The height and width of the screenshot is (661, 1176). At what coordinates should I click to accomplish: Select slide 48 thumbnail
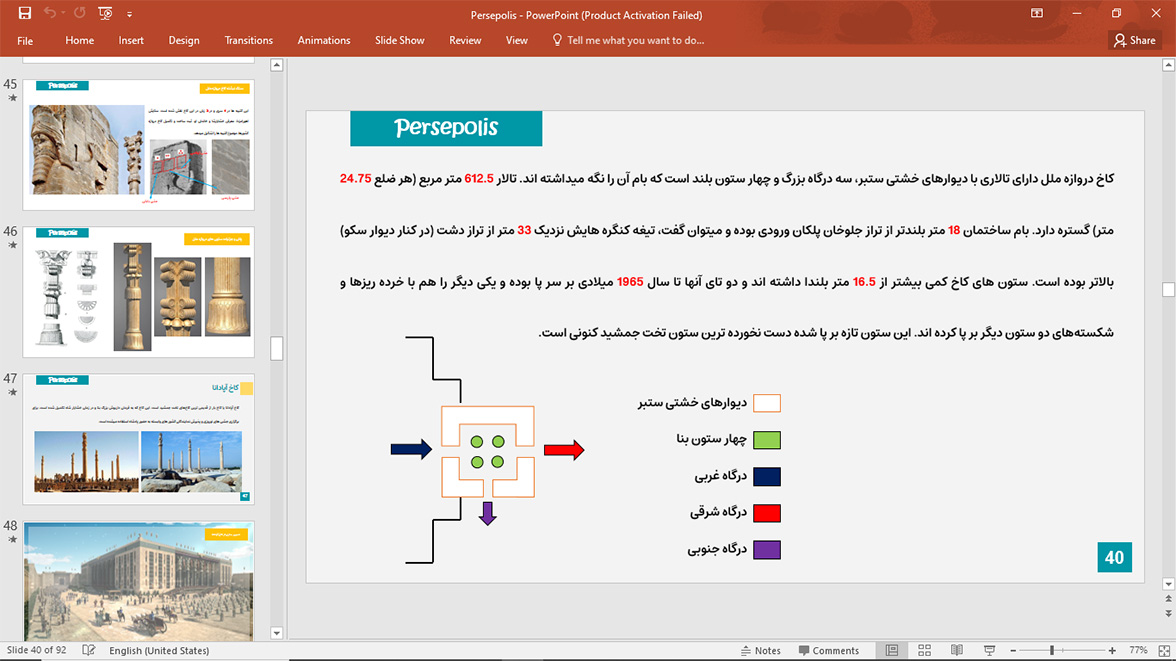click(139, 581)
